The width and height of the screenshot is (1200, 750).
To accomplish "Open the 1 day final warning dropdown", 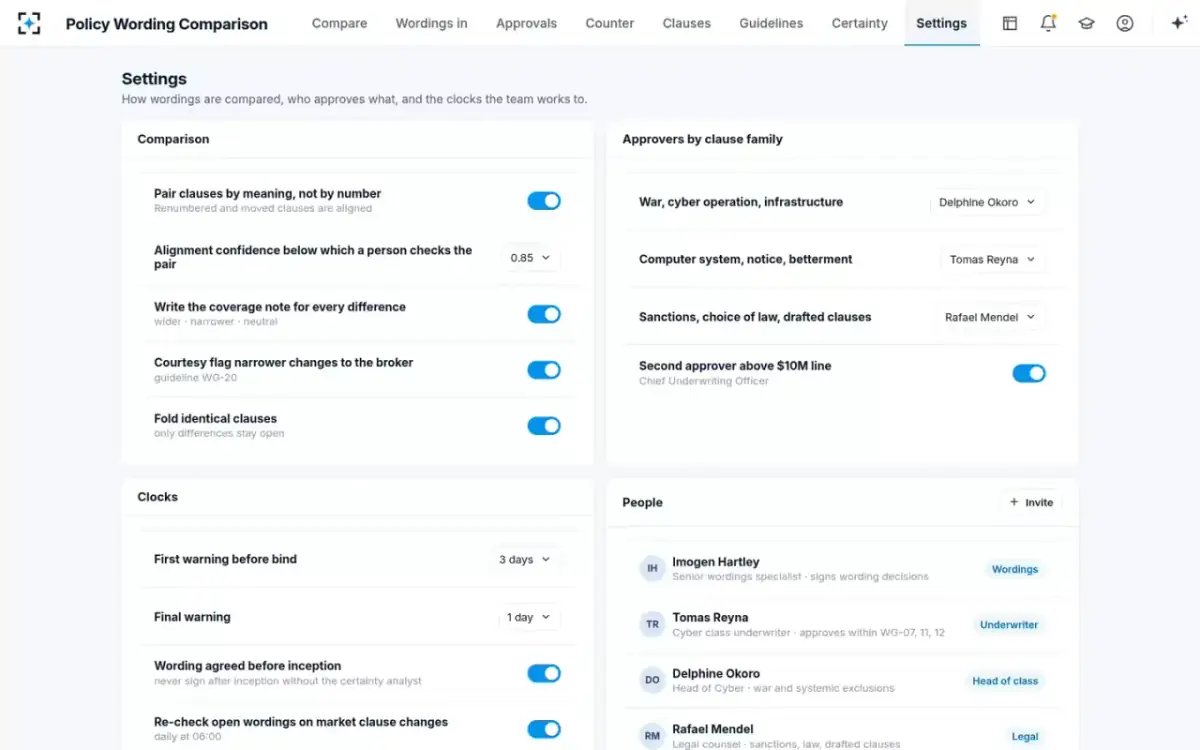I will point(530,617).
